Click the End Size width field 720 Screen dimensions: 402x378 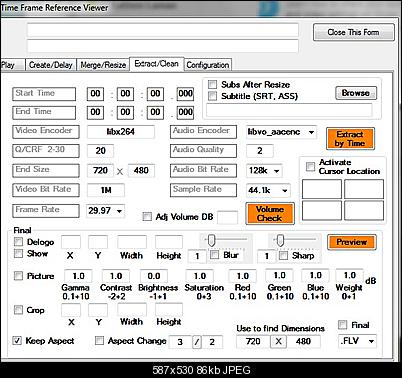click(x=100, y=170)
